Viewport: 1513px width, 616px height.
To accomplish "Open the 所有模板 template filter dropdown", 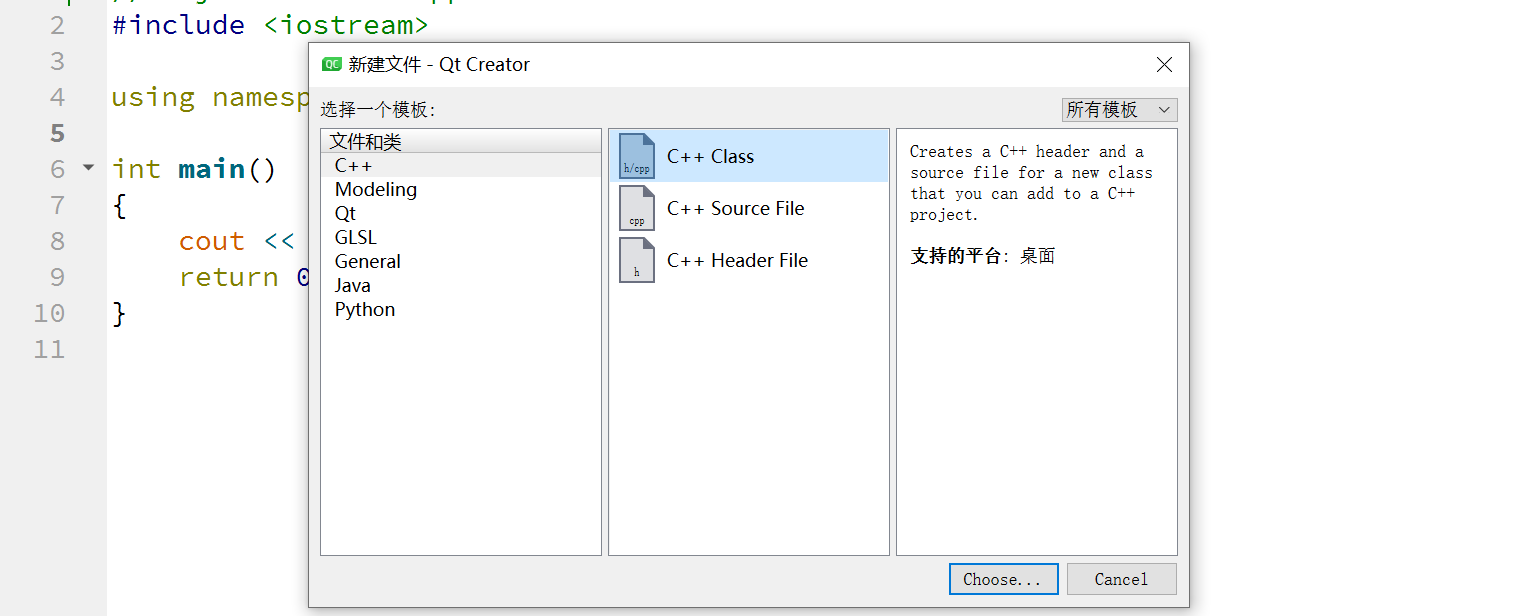I will click(1119, 110).
